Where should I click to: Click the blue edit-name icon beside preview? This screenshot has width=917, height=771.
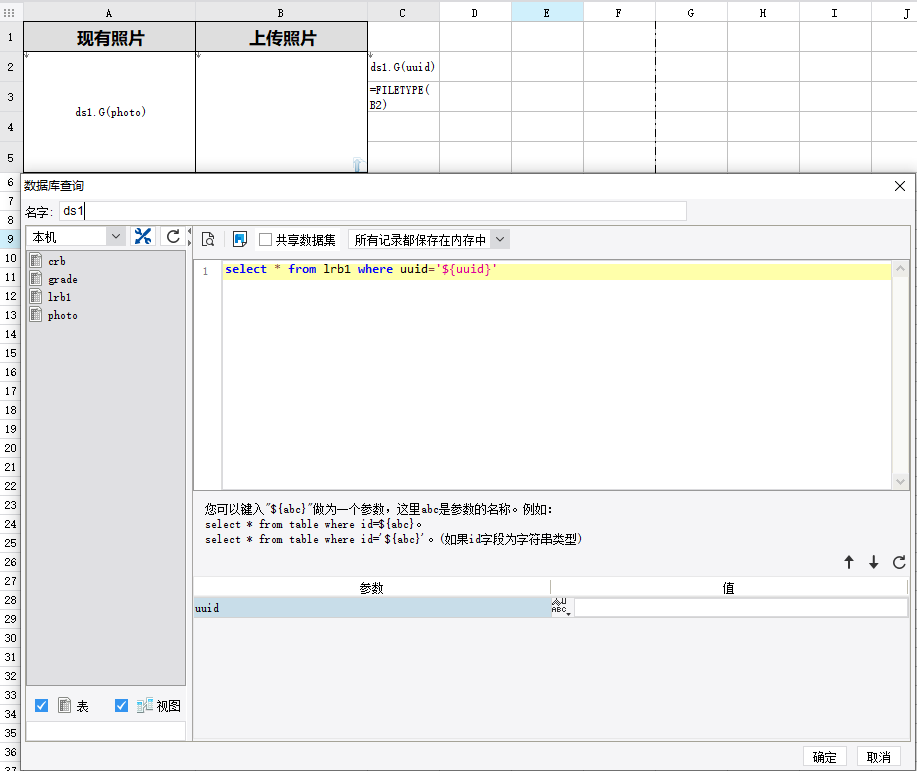tap(240, 239)
